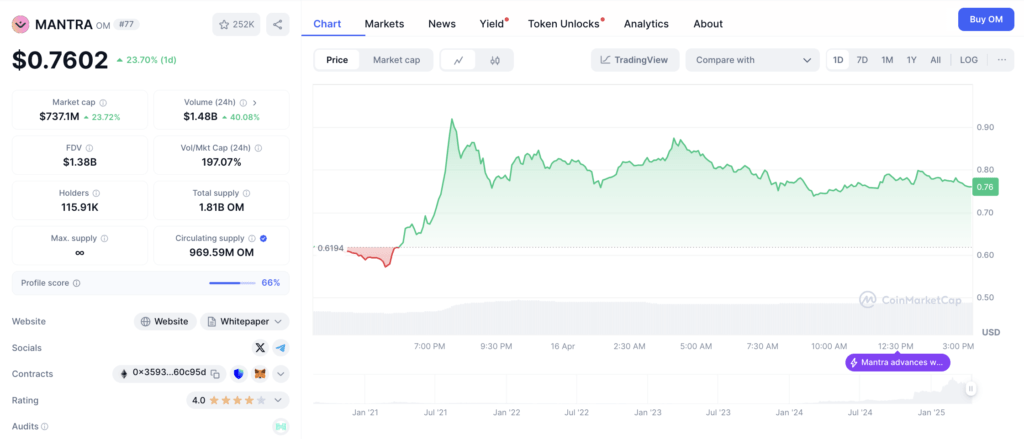Toggle LOG scale on chart
Screen dimensions: 1024x439
pyautogui.click(x=968, y=60)
